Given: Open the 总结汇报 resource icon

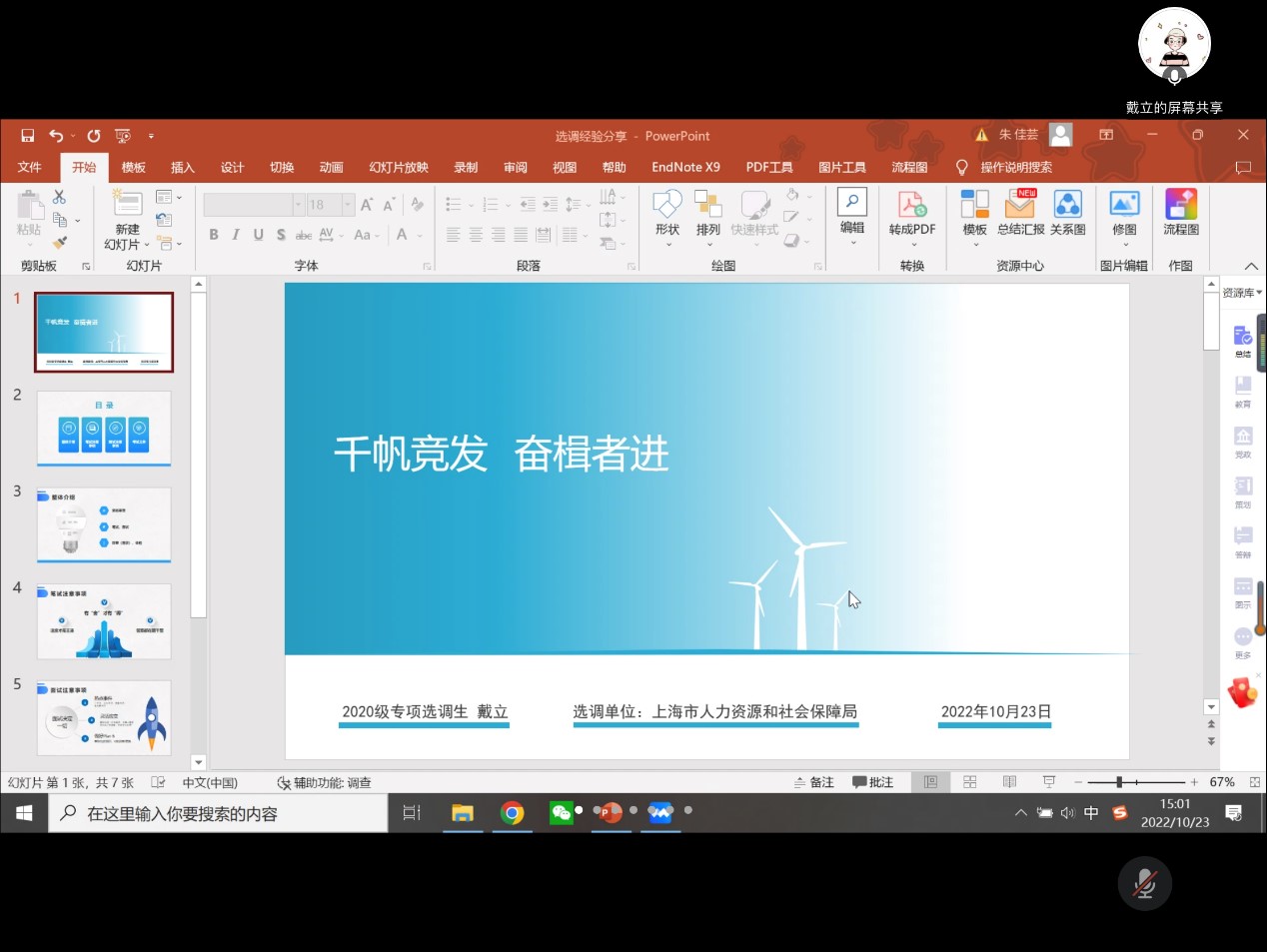Looking at the screenshot, I should (1020, 206).
